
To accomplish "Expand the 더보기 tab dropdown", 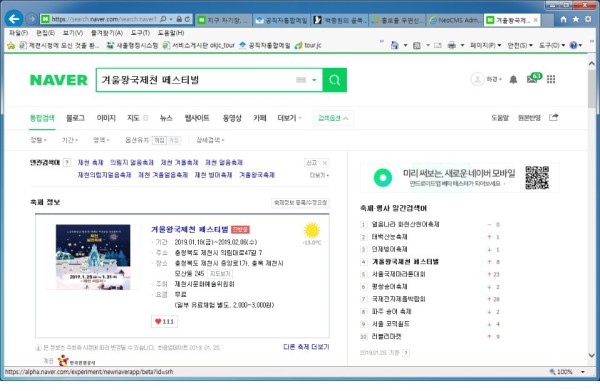I will coord(289,118).
